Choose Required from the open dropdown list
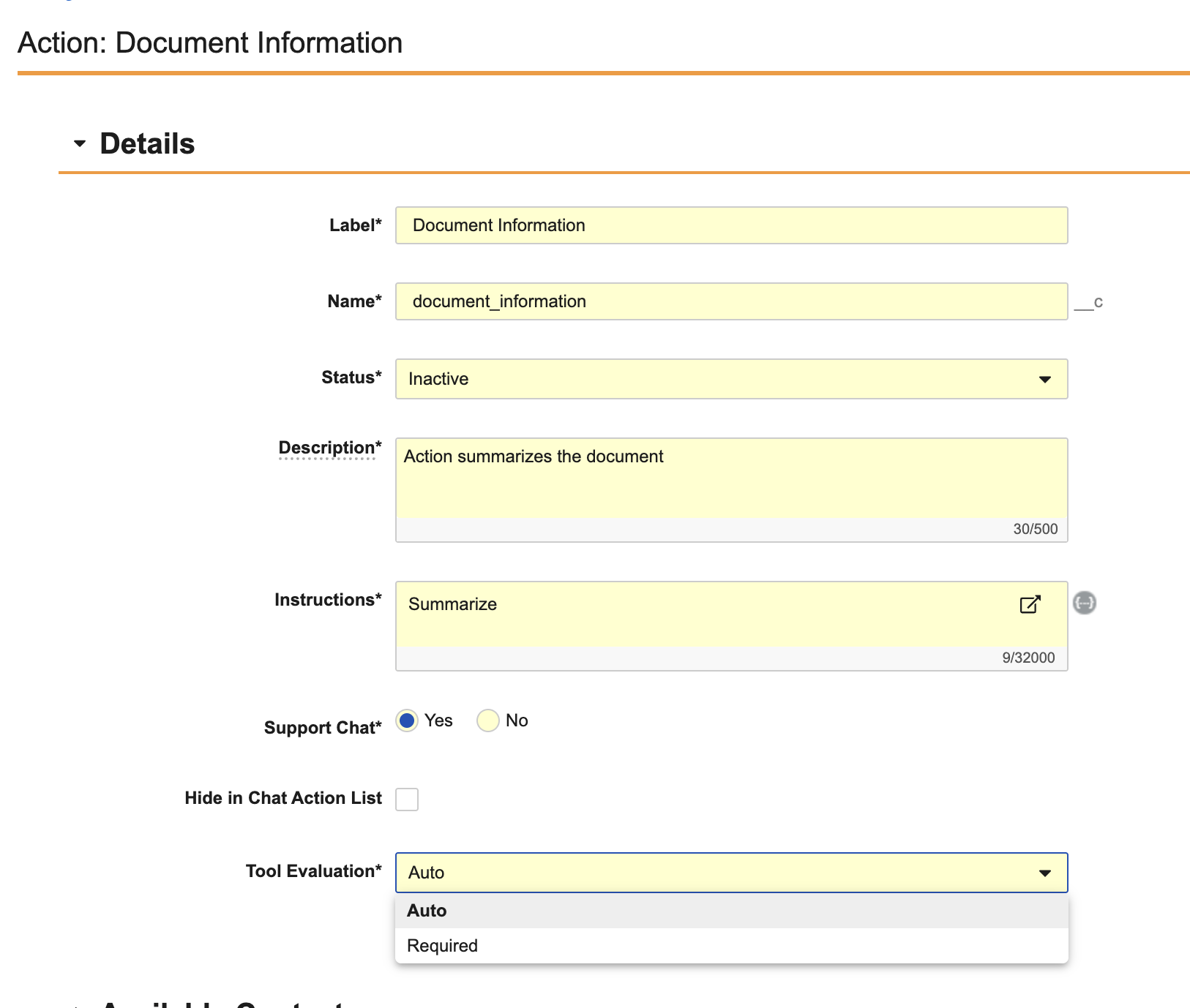 point(442,946)
